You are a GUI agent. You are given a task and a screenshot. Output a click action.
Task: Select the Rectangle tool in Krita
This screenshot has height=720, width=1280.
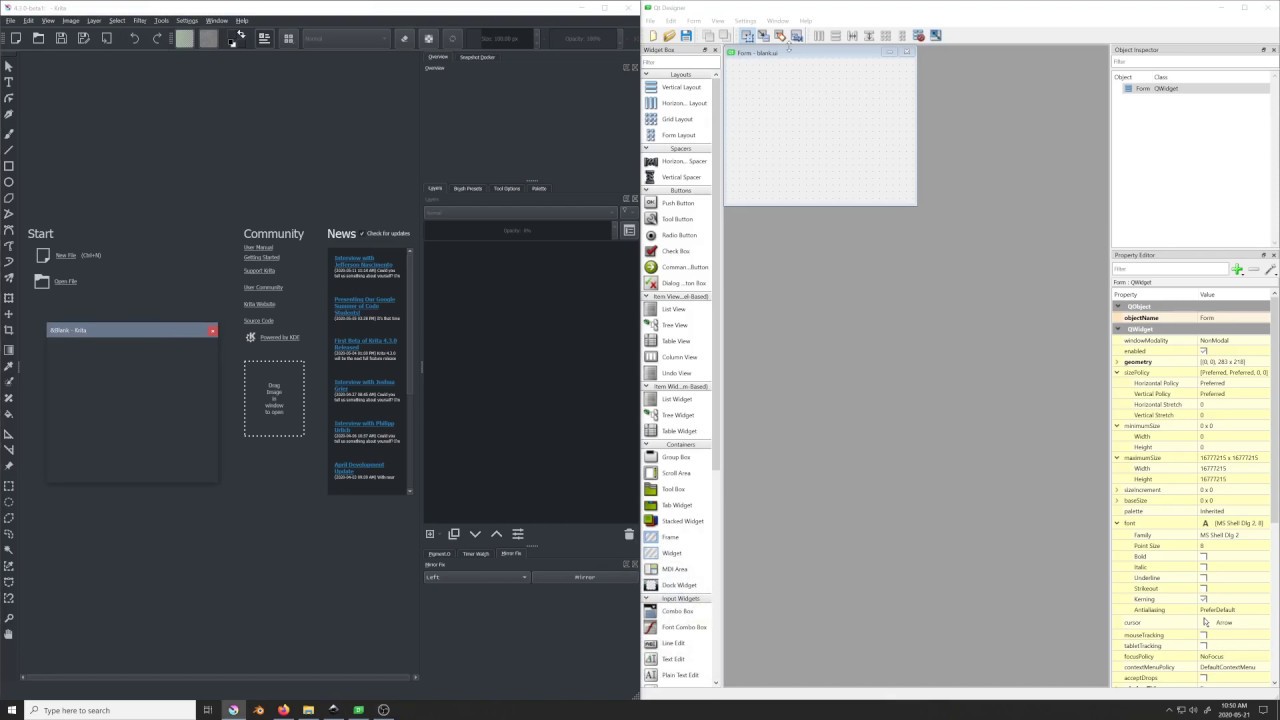pyautogui.click(x=9, y=166)
